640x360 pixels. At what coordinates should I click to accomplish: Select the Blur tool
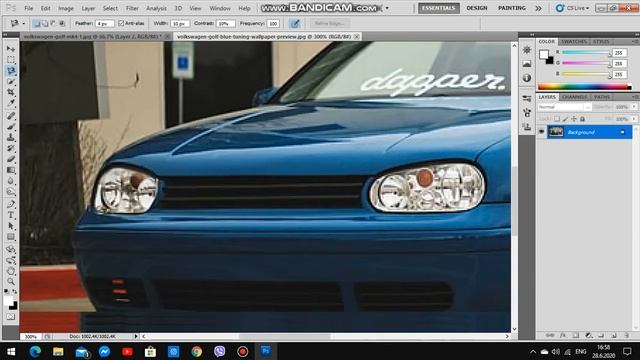pos(11,182)
